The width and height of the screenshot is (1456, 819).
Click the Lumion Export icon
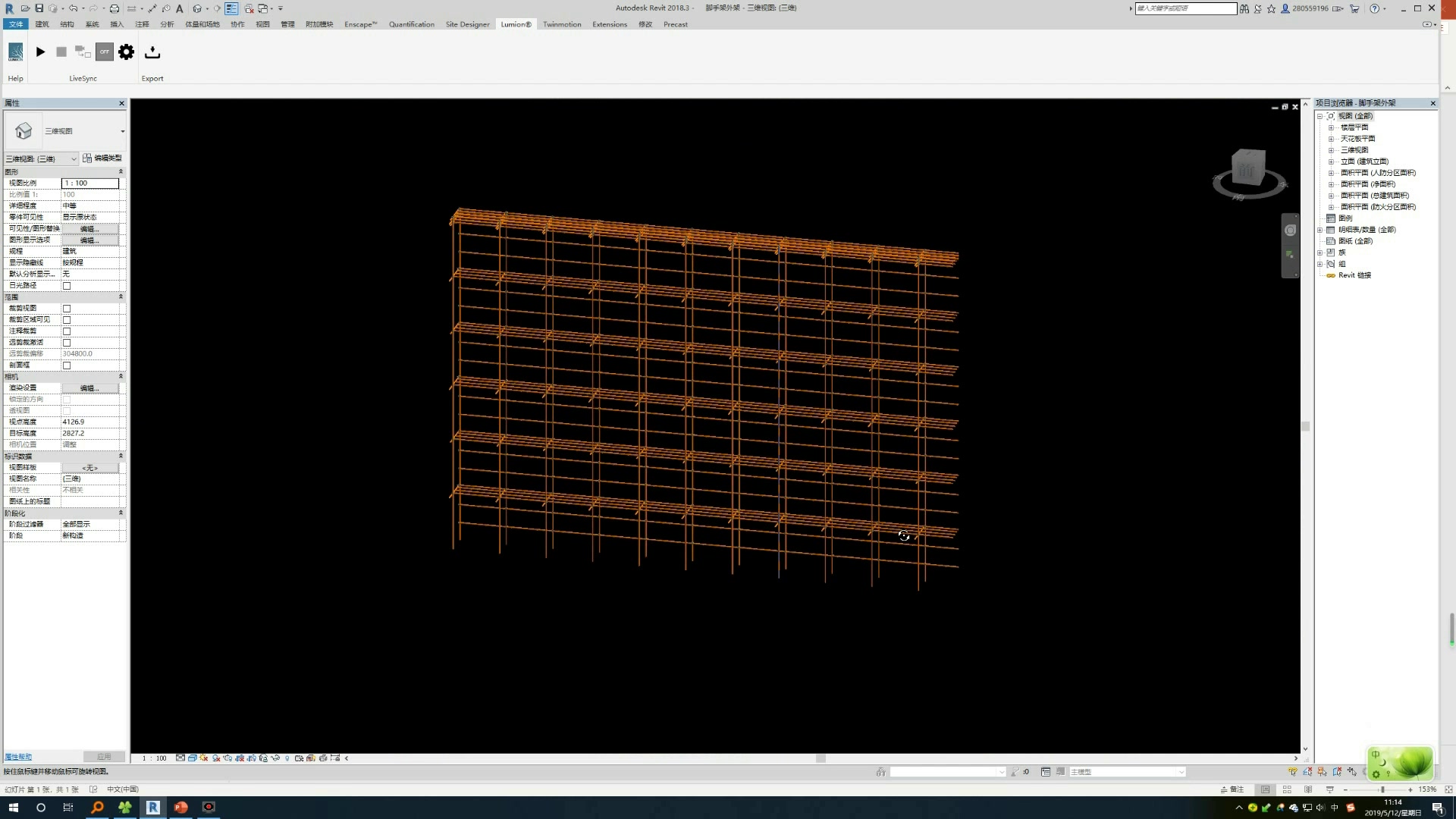point(152,52)
